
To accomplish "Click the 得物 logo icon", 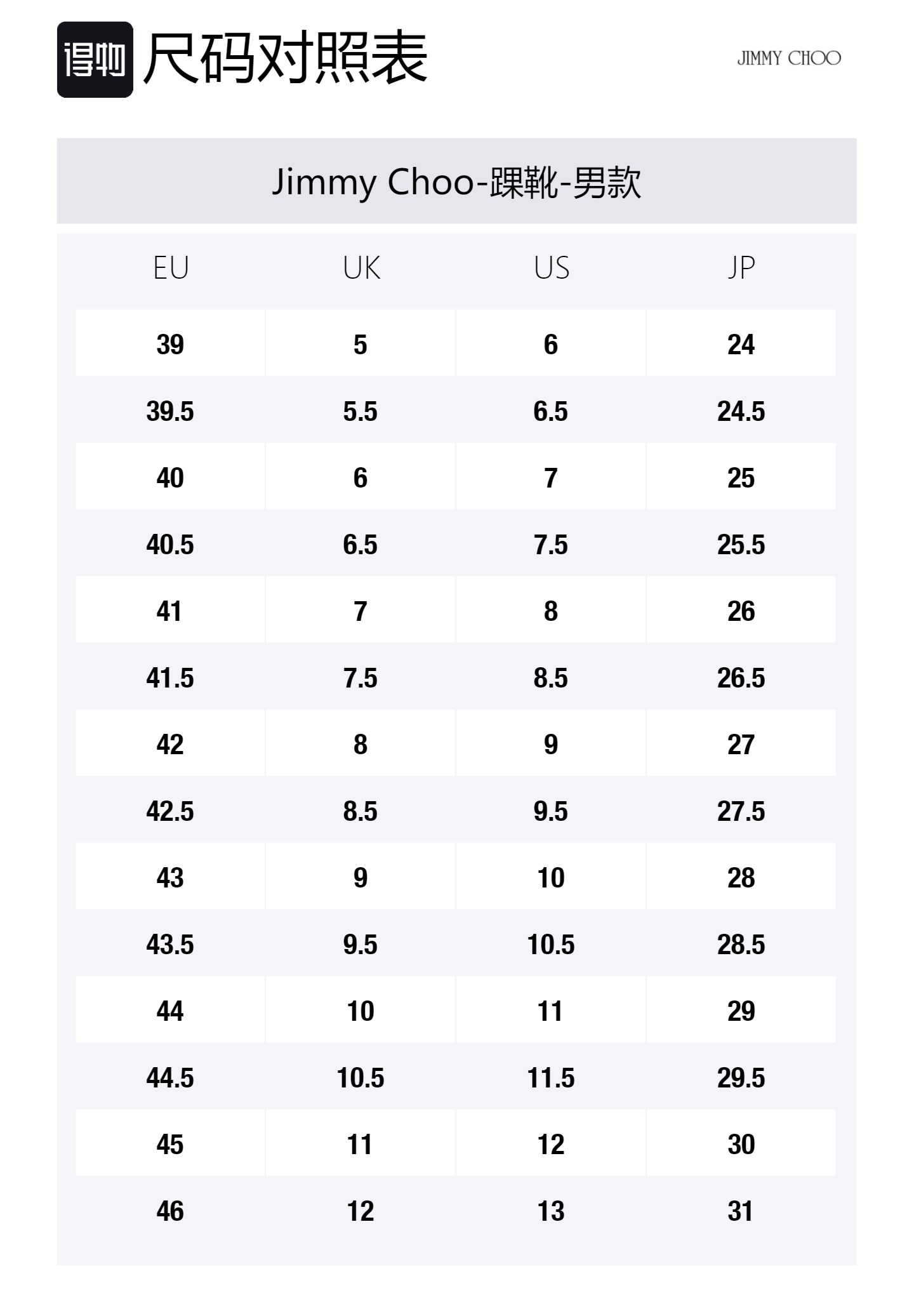I will (95, 60).
